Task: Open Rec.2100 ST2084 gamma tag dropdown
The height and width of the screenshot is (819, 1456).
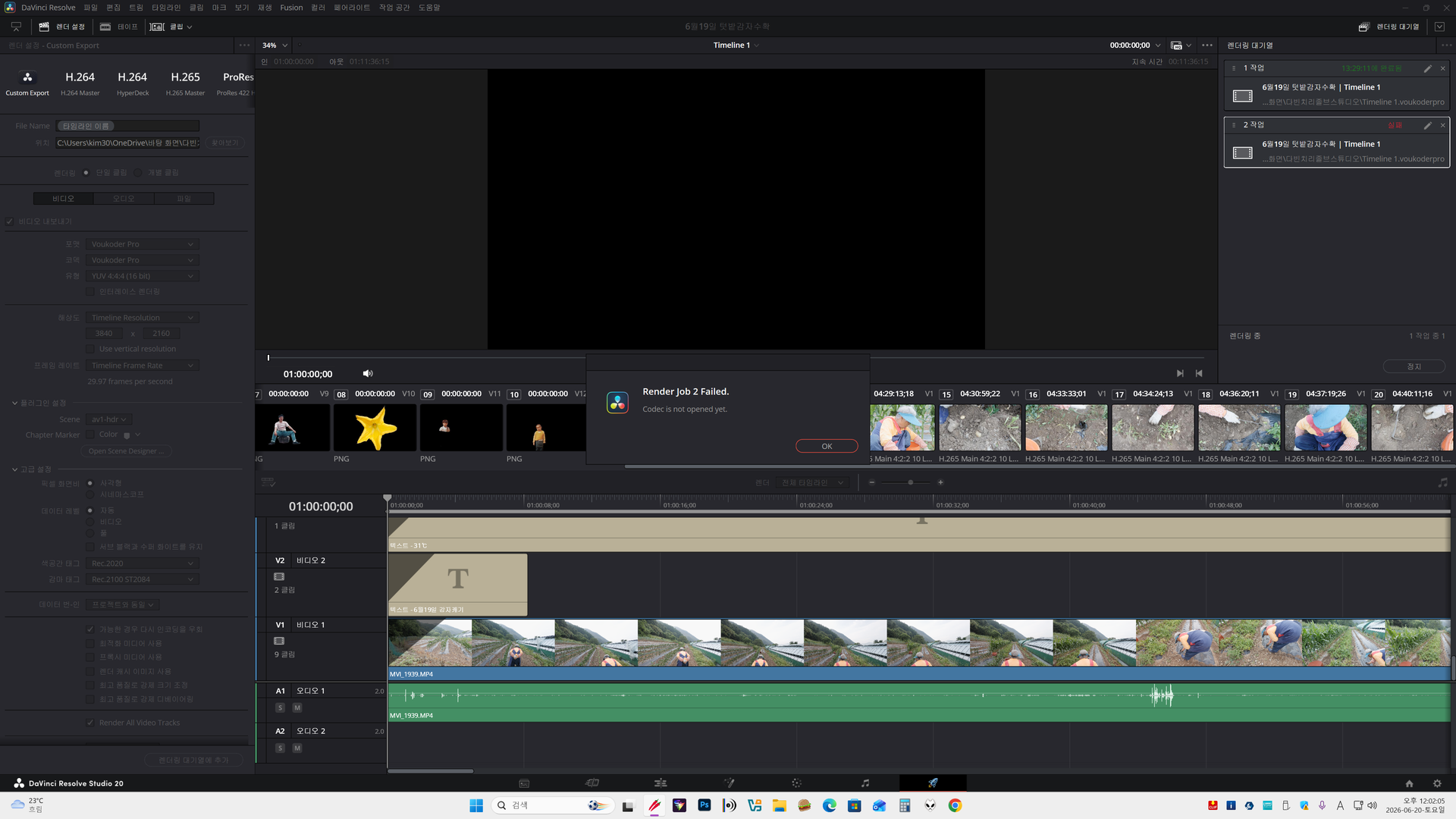Action: click(142, 579)
